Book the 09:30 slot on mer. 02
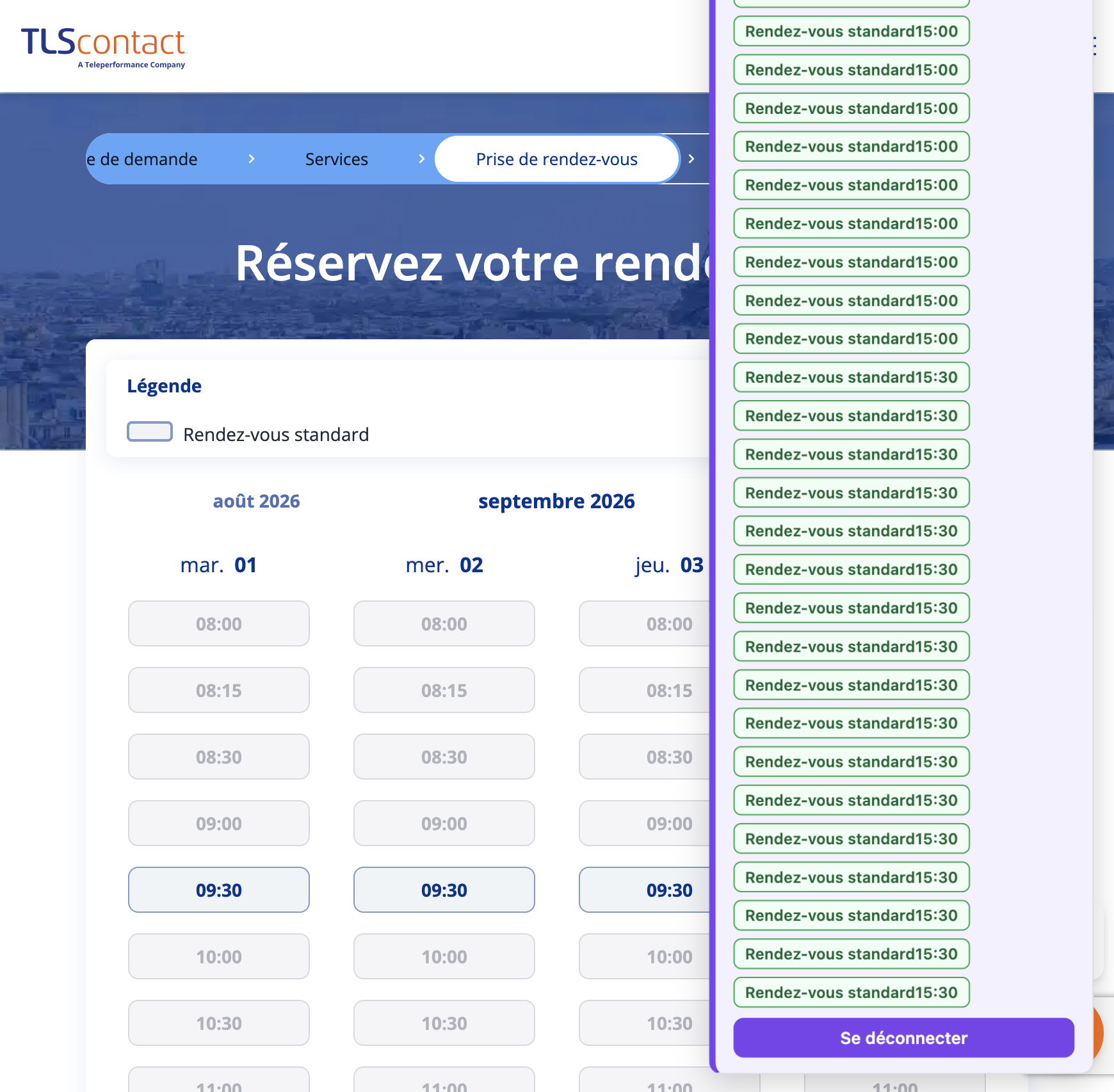1114x1092 pixels. tap(444, 890)
